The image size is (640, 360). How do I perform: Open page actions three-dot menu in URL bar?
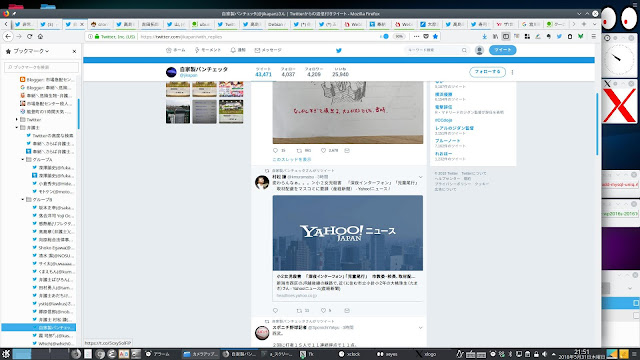pos(416,36)
